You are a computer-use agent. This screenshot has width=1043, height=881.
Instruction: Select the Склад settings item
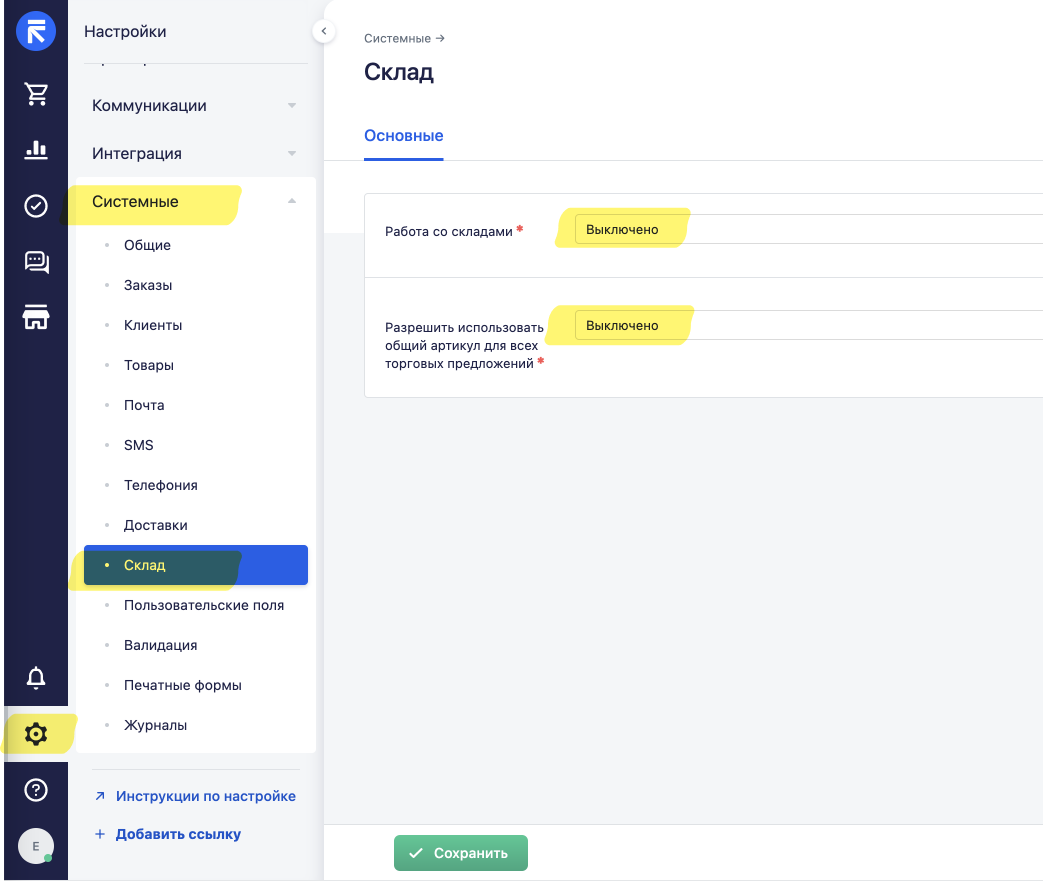(196, 565)
